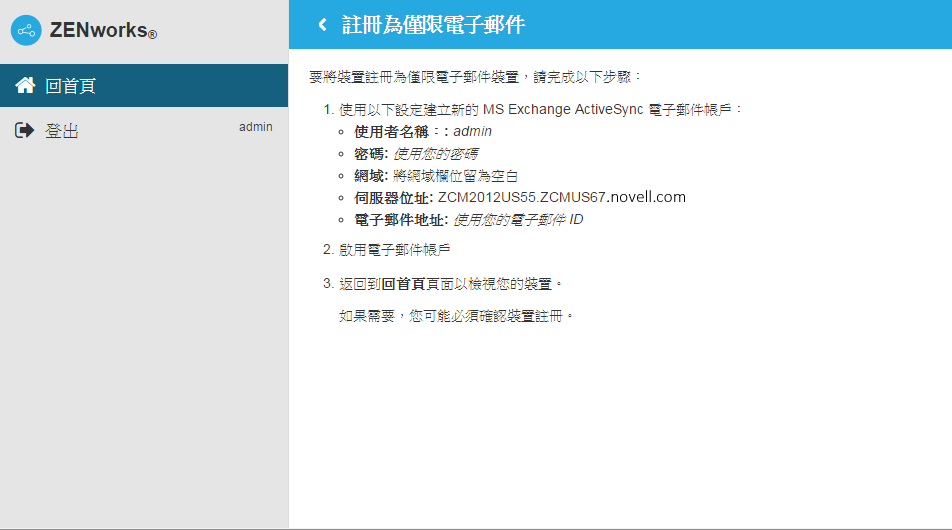Click step 2 啟用電子郵件帳戶 text
Image resolution: width=952 pixels, height=530 pixels.
click(x=395, y=250)
